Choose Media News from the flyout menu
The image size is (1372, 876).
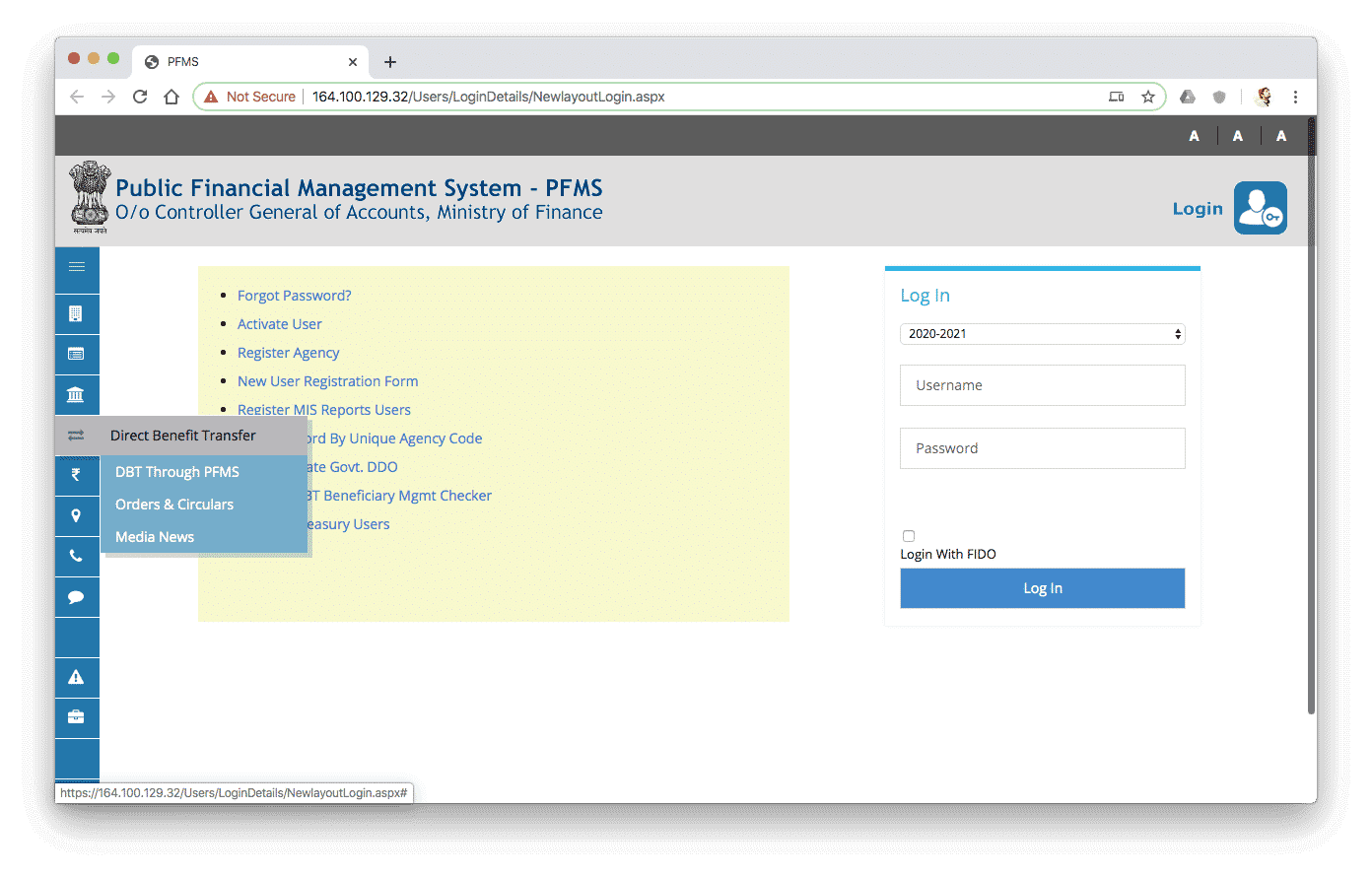tap(155, 536)
